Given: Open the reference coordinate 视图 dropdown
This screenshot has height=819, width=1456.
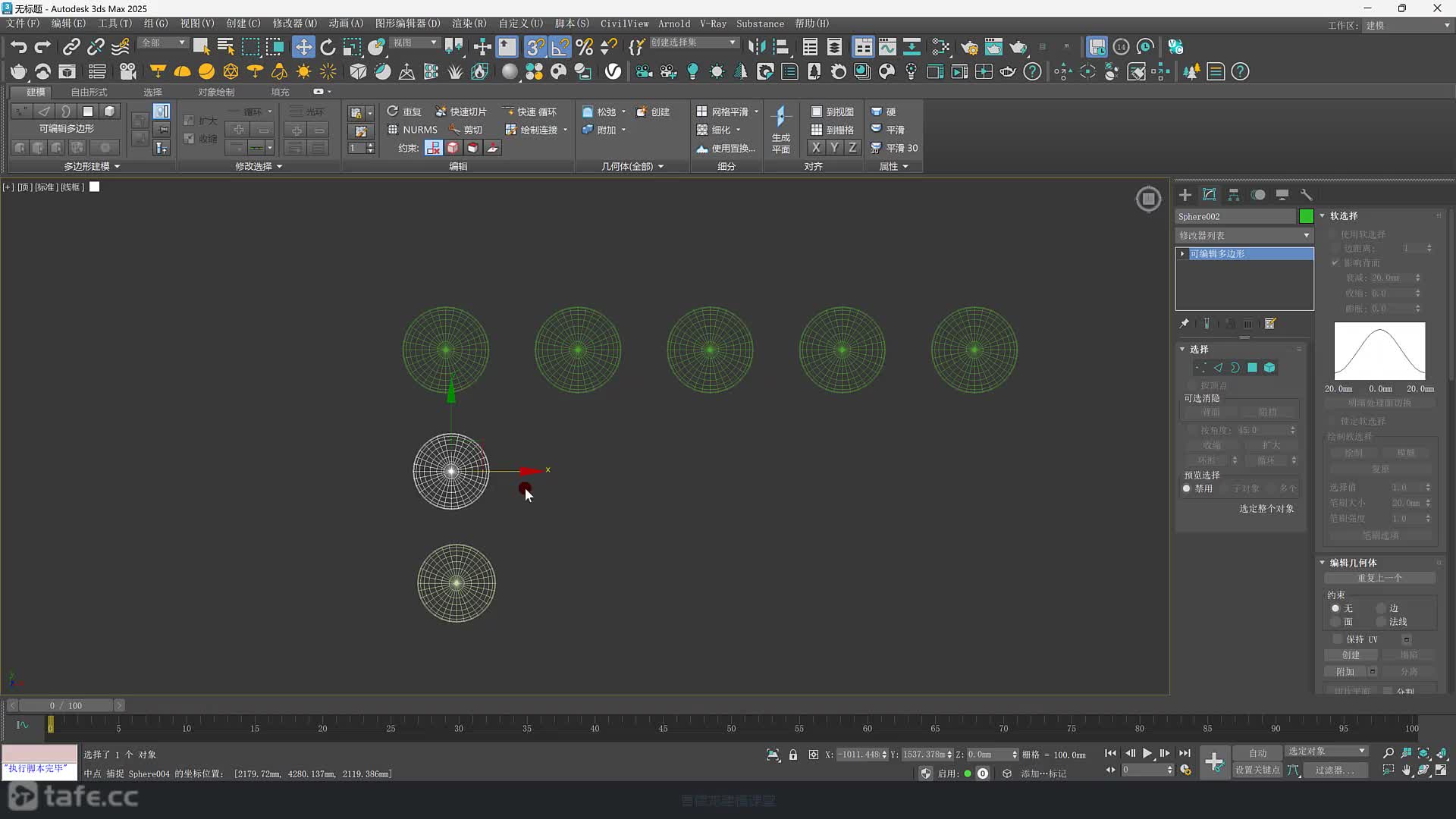Looking at the screenshot, I should point(415,42).
